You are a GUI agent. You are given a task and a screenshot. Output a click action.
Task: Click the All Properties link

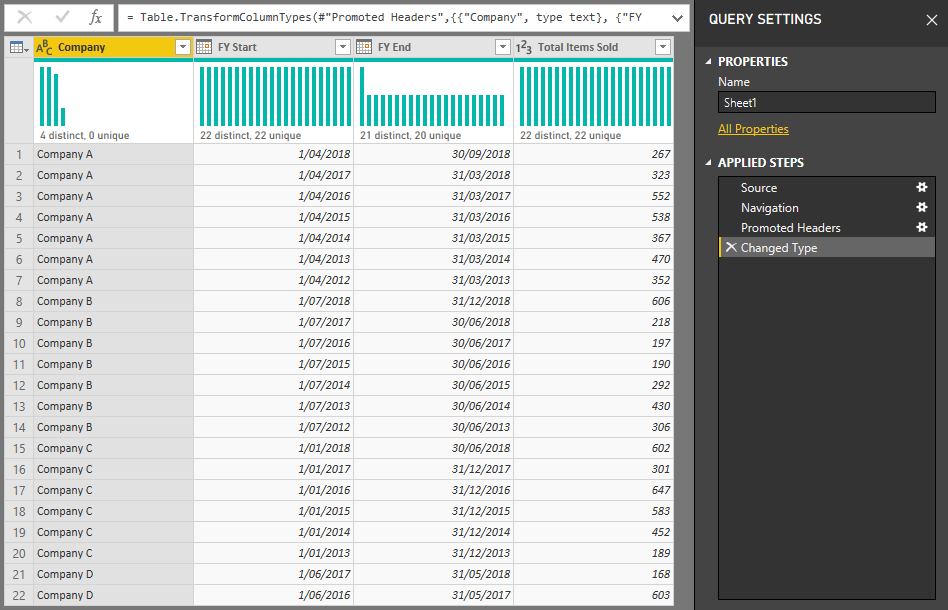click(x=753, y=128)
